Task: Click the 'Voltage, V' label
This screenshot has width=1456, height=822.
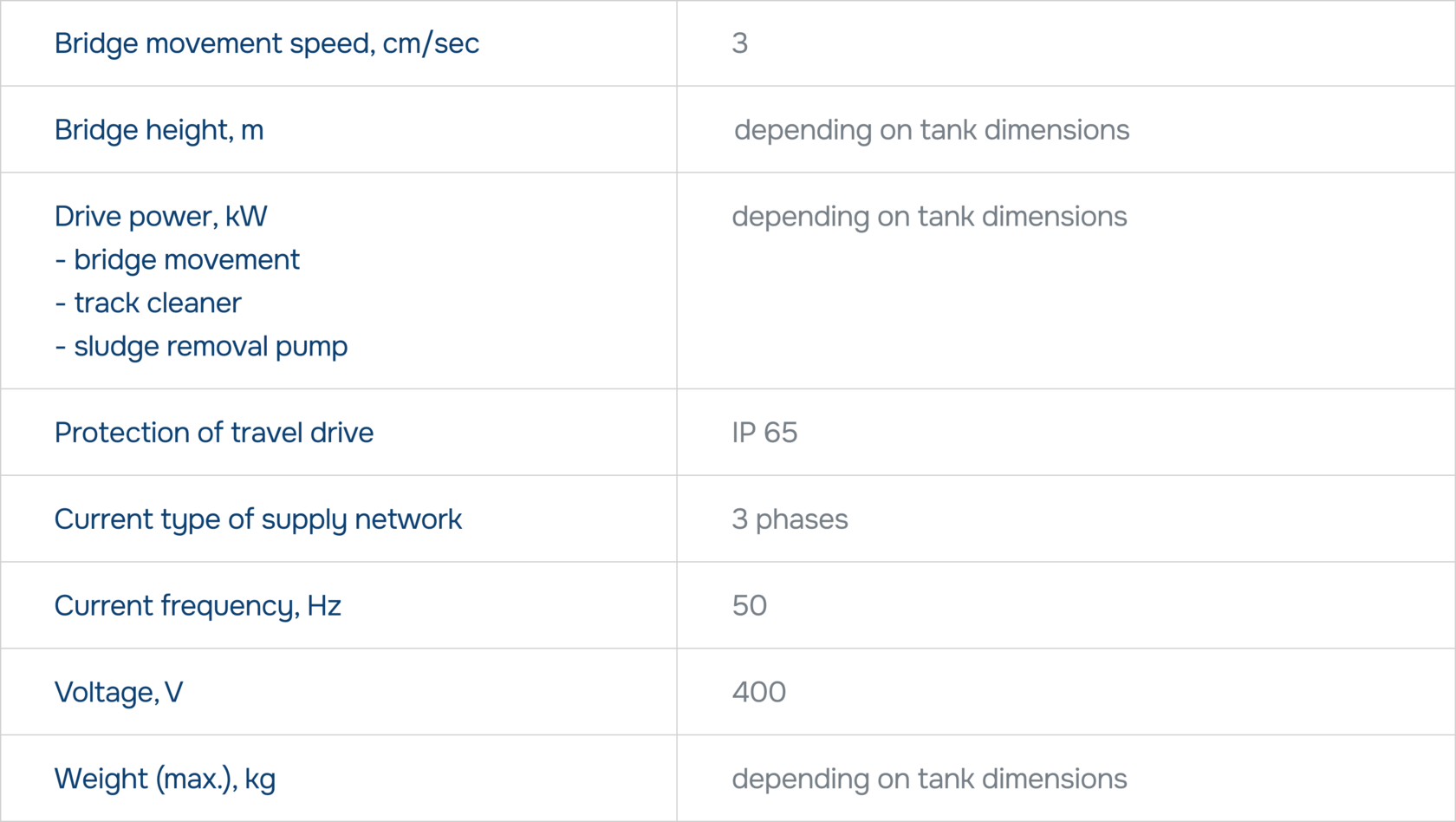Action: tap(119, 693)
